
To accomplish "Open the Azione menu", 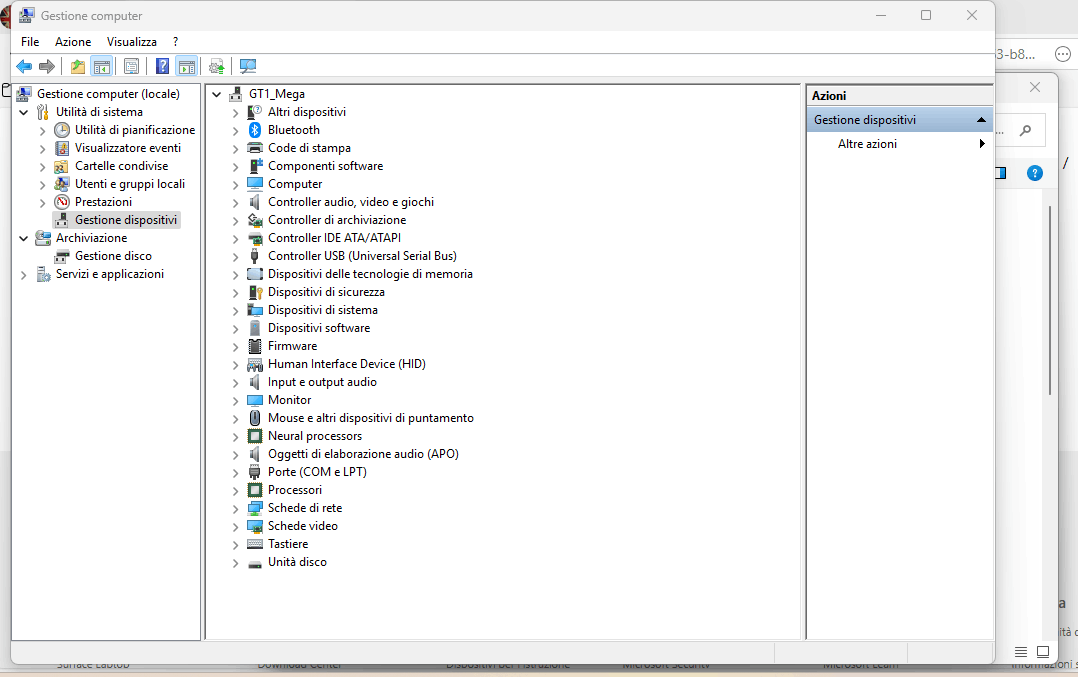I will 73,42.
